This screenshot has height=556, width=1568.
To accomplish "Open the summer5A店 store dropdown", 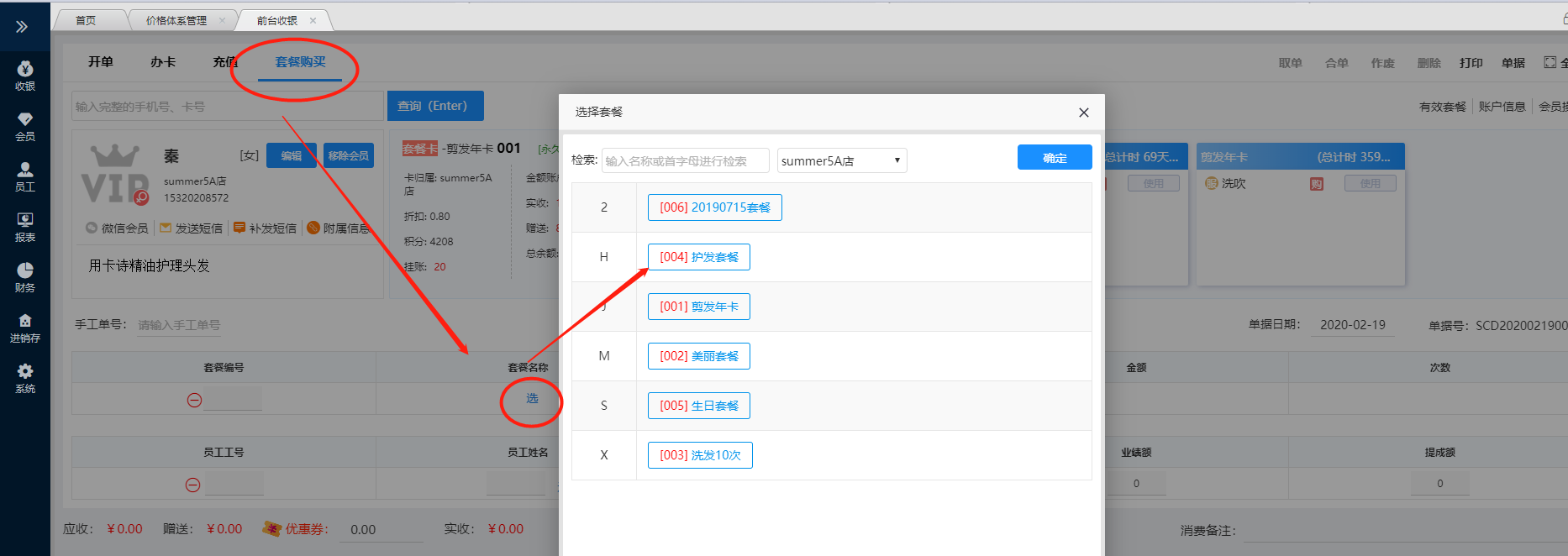I will [x=842, y=160].
